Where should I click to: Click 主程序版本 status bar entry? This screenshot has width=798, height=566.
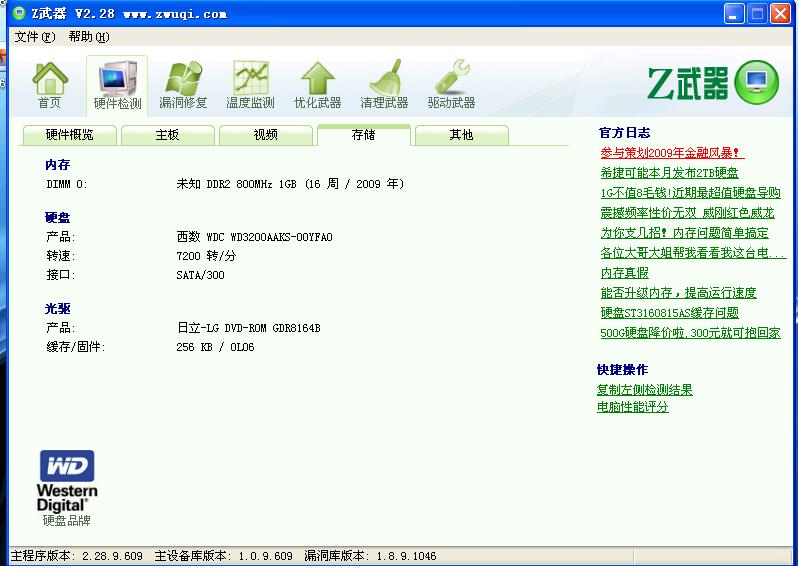pyautogui.click(x=77, y=556)
